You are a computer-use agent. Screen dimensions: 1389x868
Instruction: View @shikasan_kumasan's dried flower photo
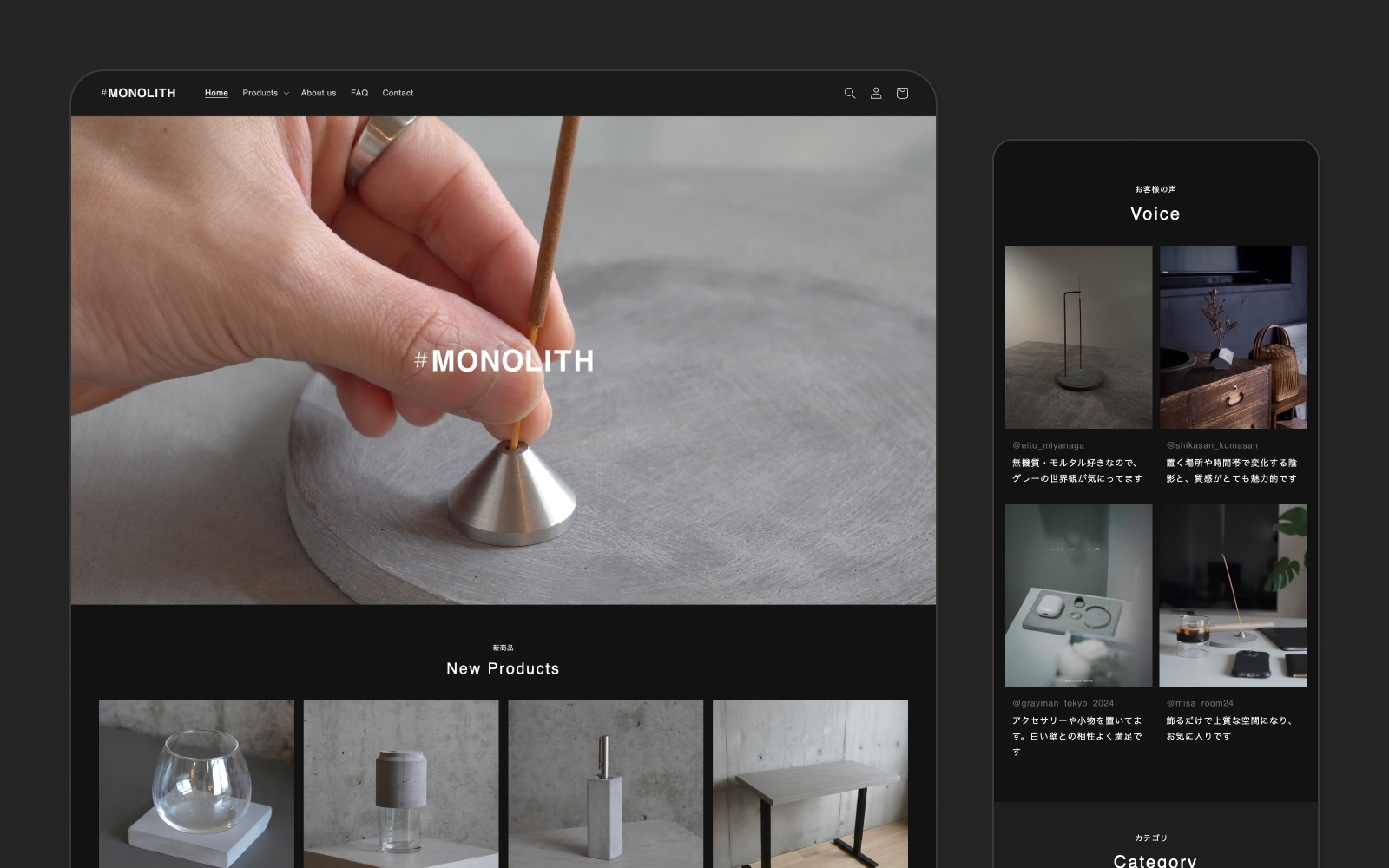(x=1233, y=337)
